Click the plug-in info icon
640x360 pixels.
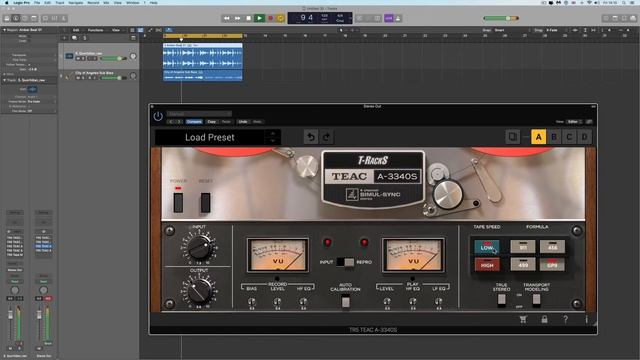[x=587, y=320]
